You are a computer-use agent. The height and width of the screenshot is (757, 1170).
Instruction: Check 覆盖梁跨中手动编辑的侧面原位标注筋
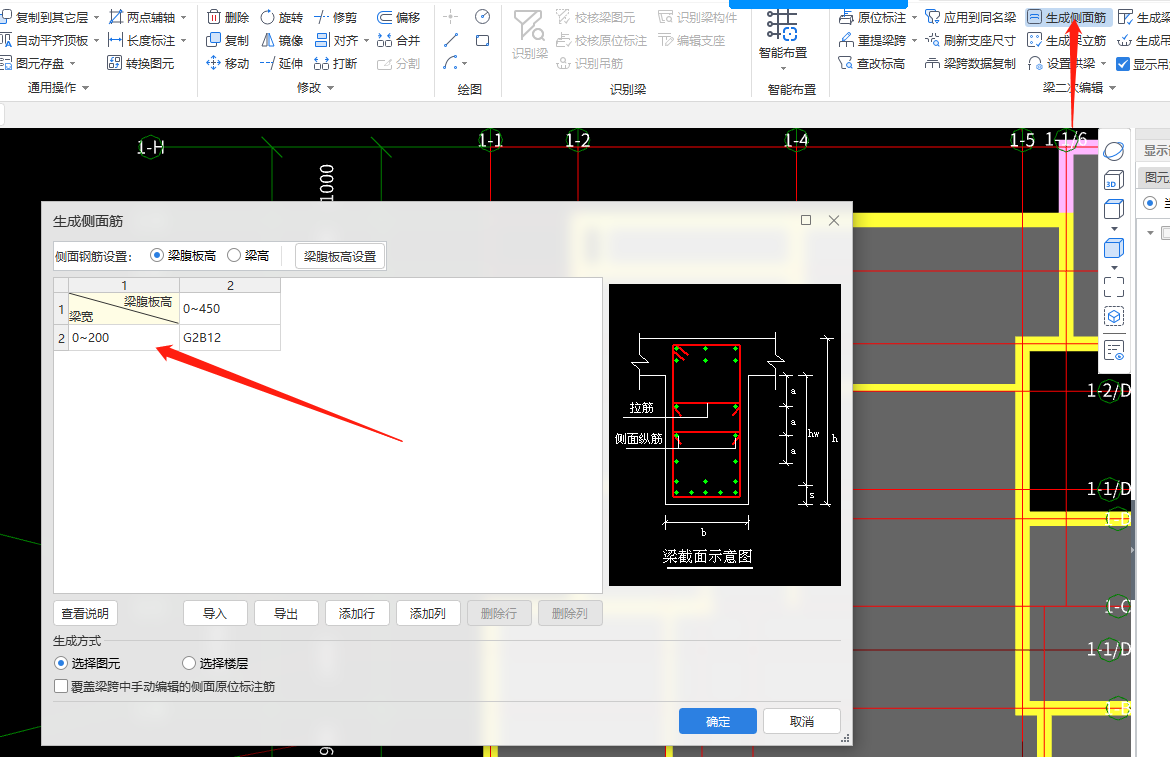pyautogui.click(x=61, y=686)
